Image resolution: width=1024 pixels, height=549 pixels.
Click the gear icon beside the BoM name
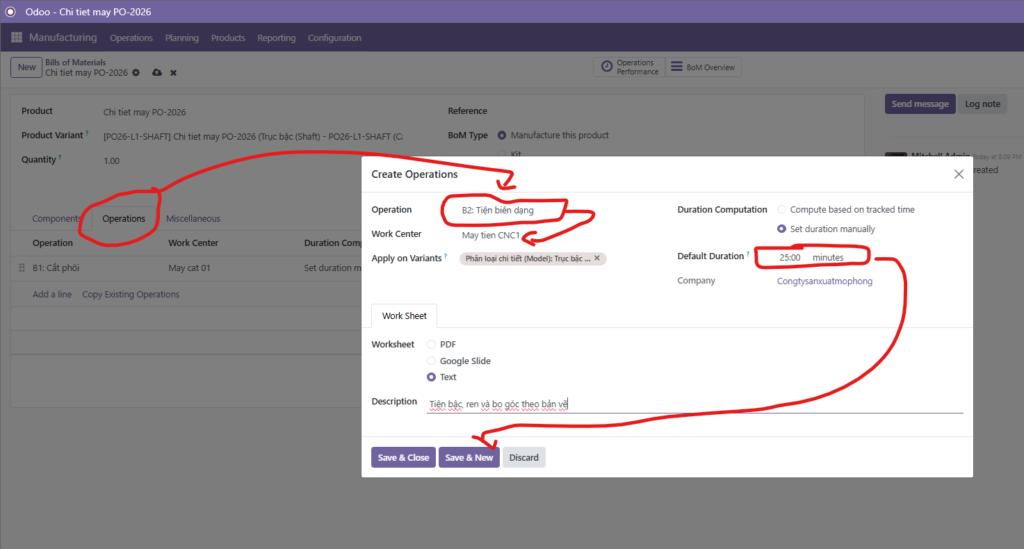click(136, 73)
